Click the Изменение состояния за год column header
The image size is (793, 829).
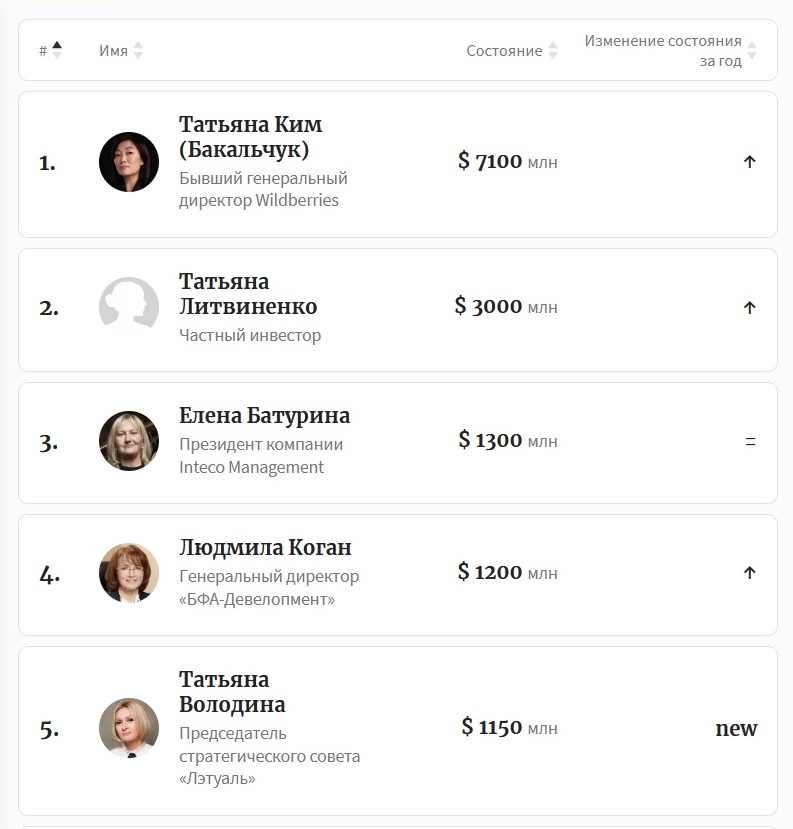pos(662,50)
